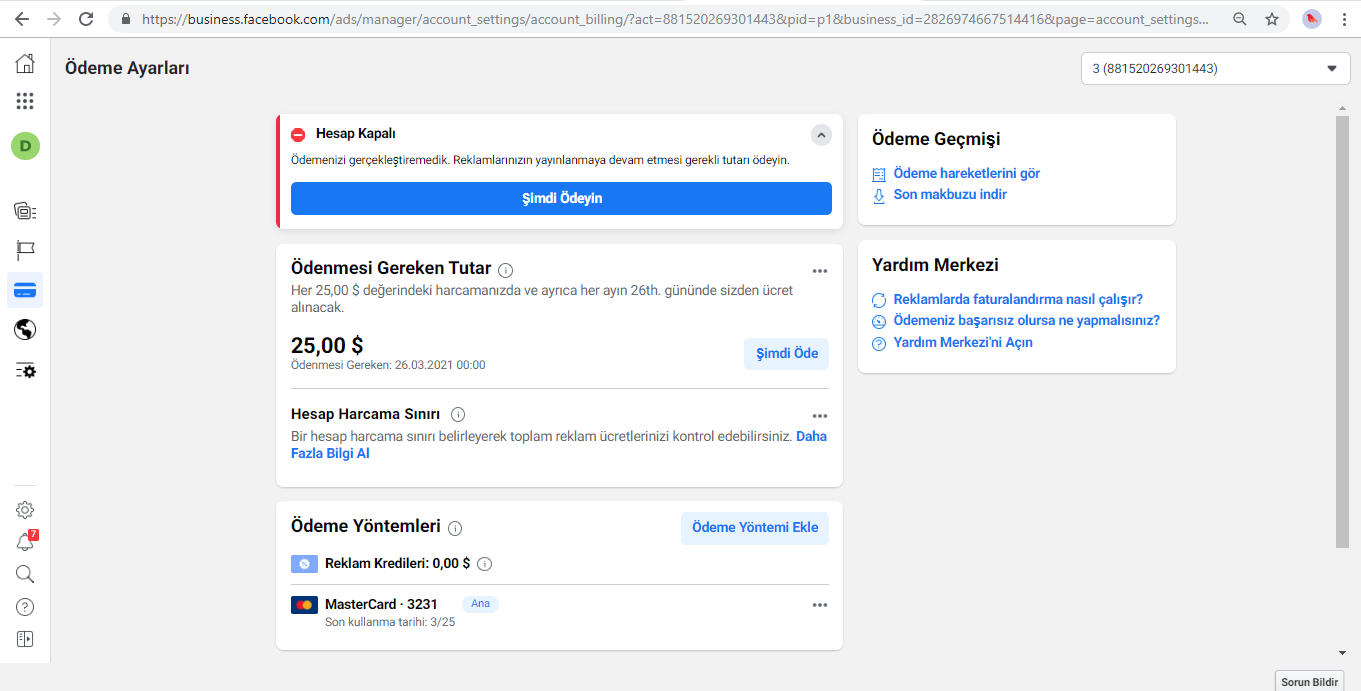Click Son makbuzu indir link
This screenshot has width=1361, height=691.
(950, 194)
